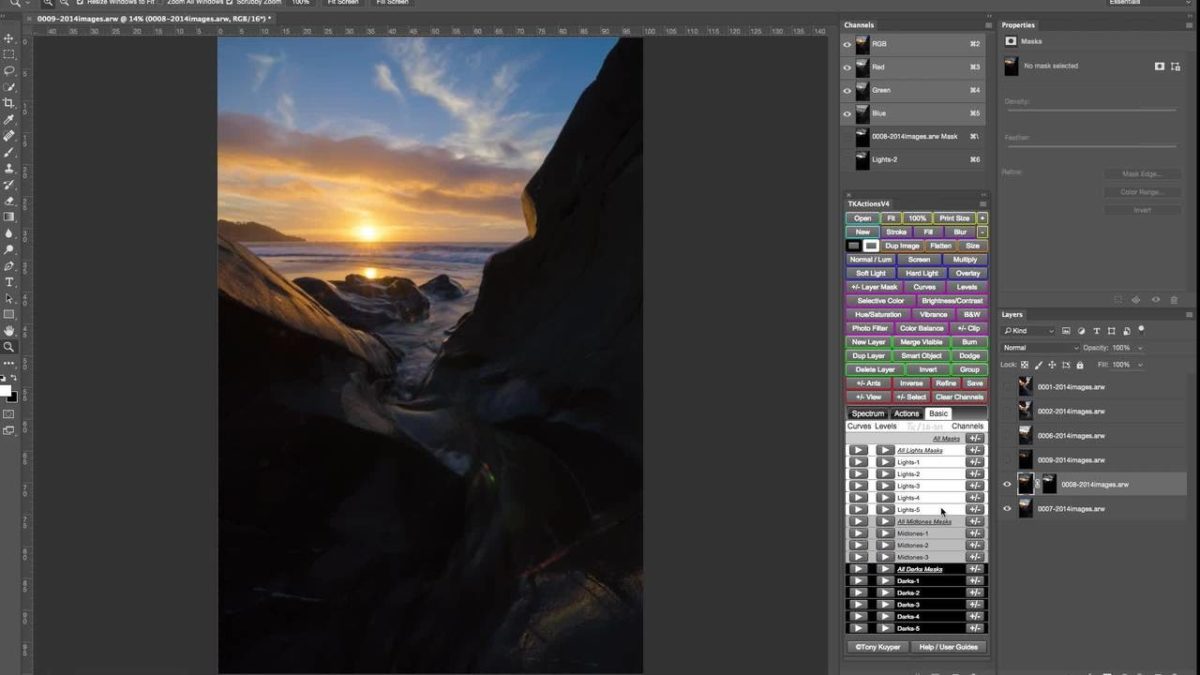Screen dimensions: 1200x675
Task: Select the Move tool
Action: [x=9, y=39]
